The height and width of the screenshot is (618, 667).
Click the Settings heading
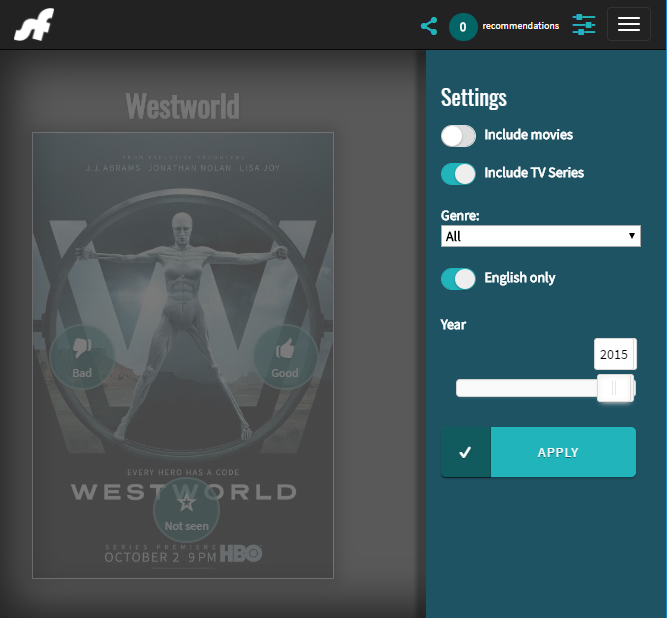[474, 98]
